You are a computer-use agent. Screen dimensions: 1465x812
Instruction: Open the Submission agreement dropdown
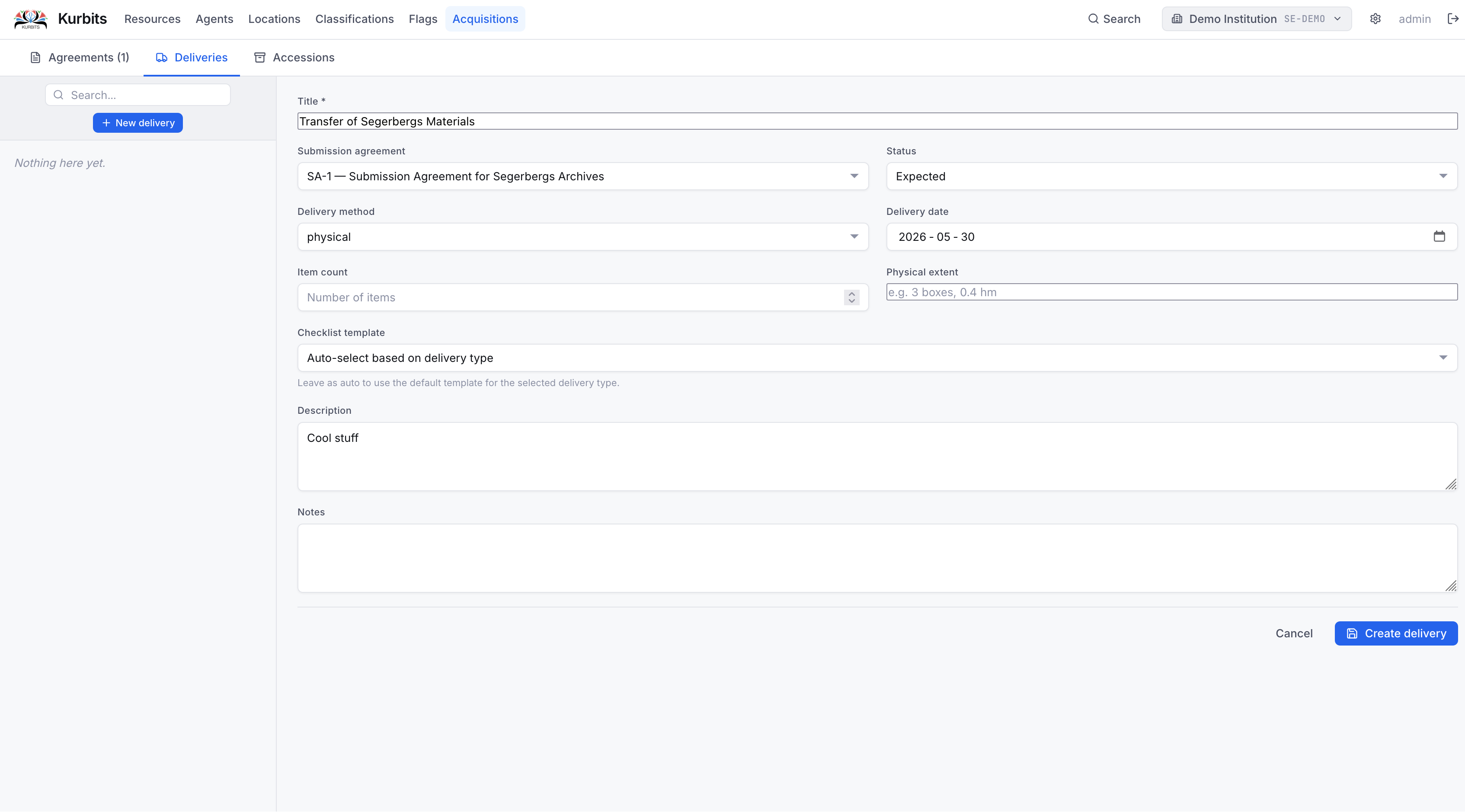(583, 176)
